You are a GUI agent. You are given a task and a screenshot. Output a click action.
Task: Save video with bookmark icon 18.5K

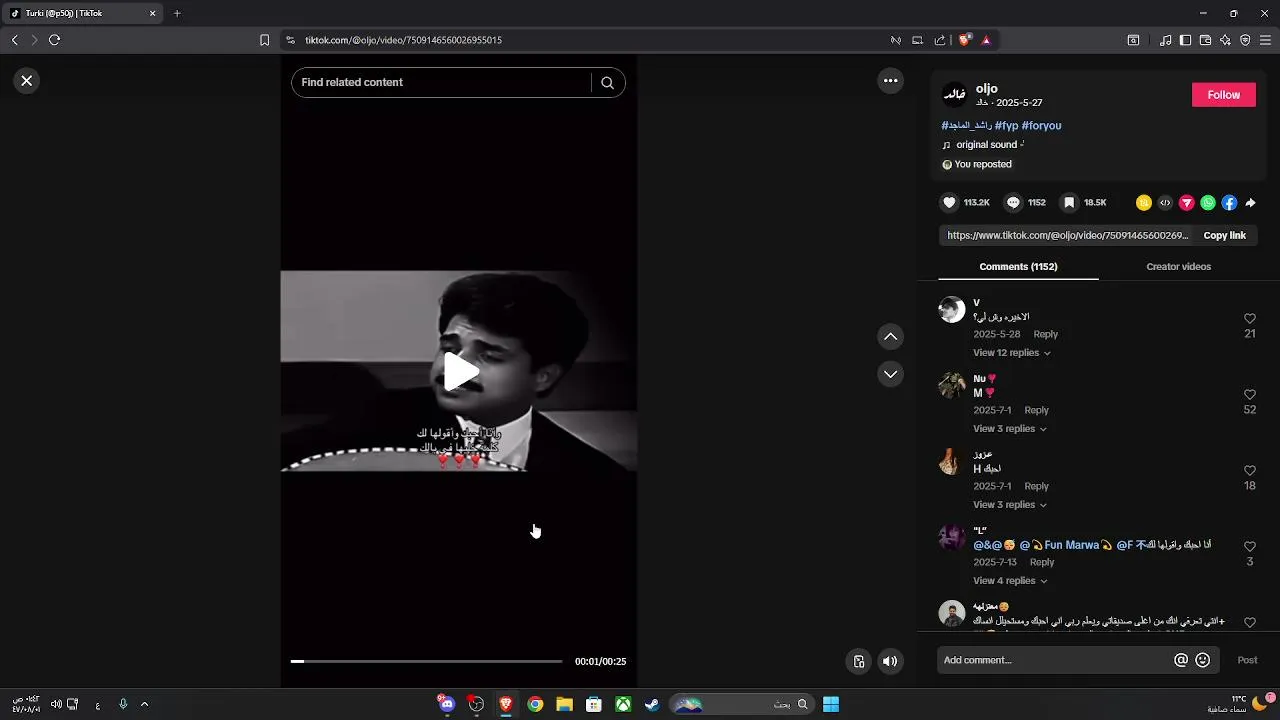[1069, 203]
